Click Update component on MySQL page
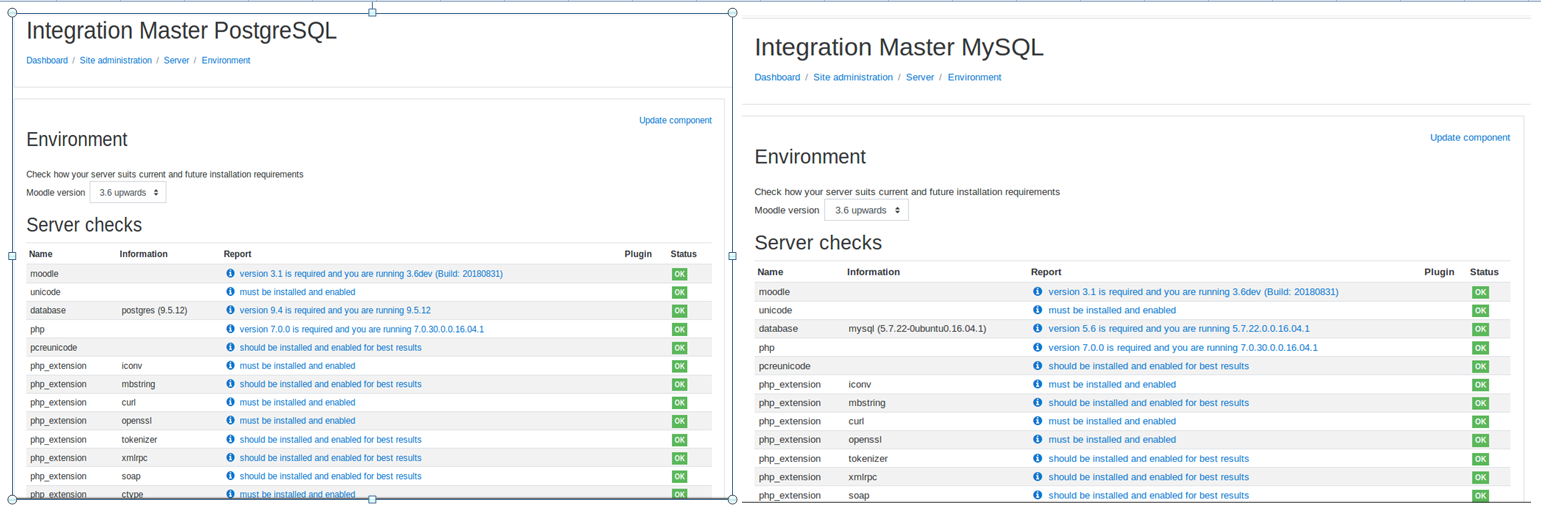This screenshot has width=1541, height=521. (x=1470, y=137)
